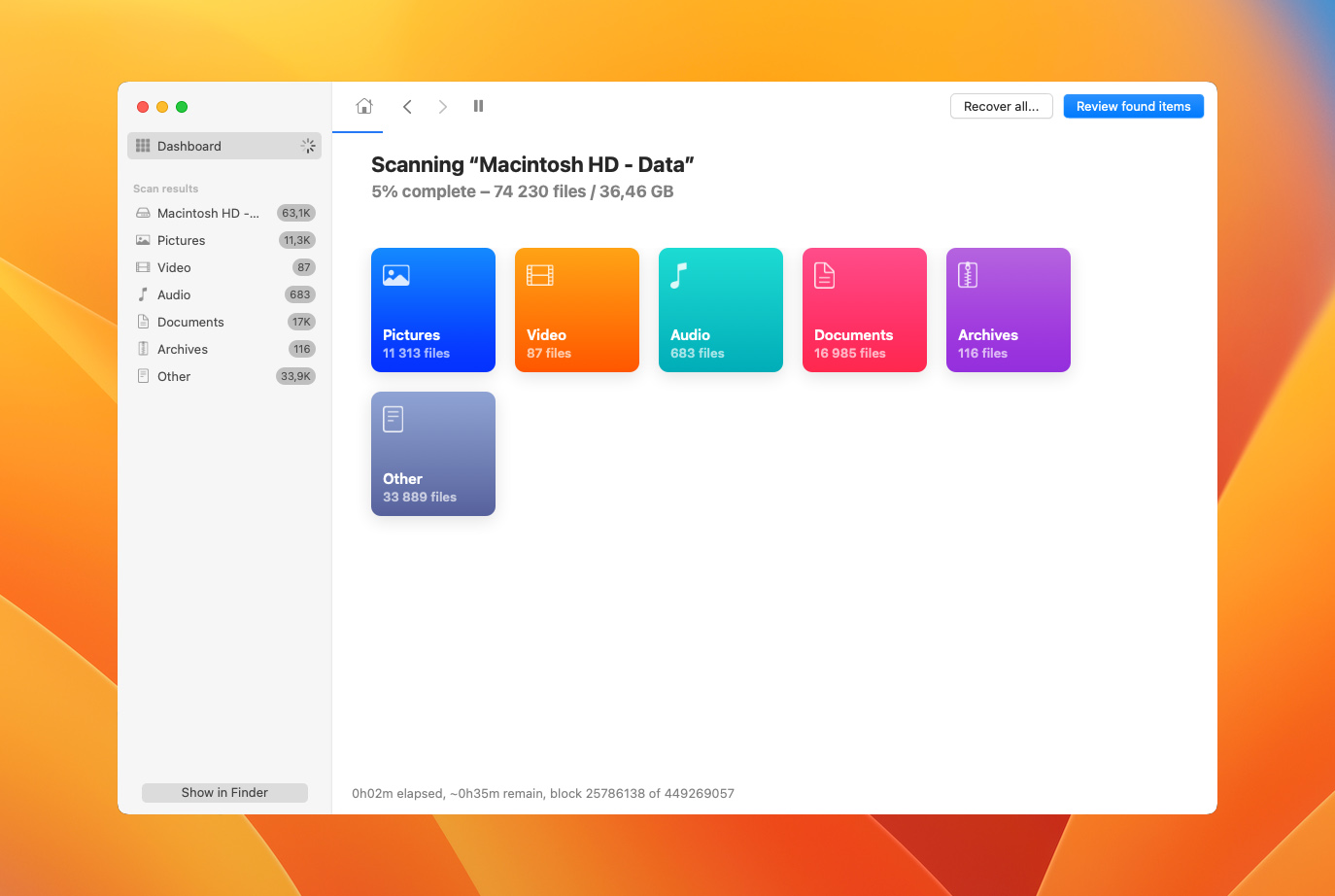
Task: Open the purple Archives tile
Action: click(1009, 310)
